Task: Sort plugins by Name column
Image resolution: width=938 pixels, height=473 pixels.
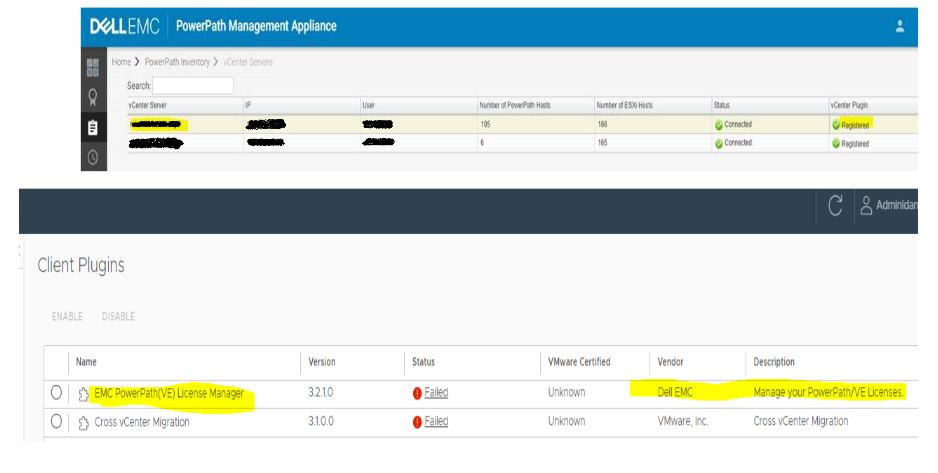Action: (86, 362)
